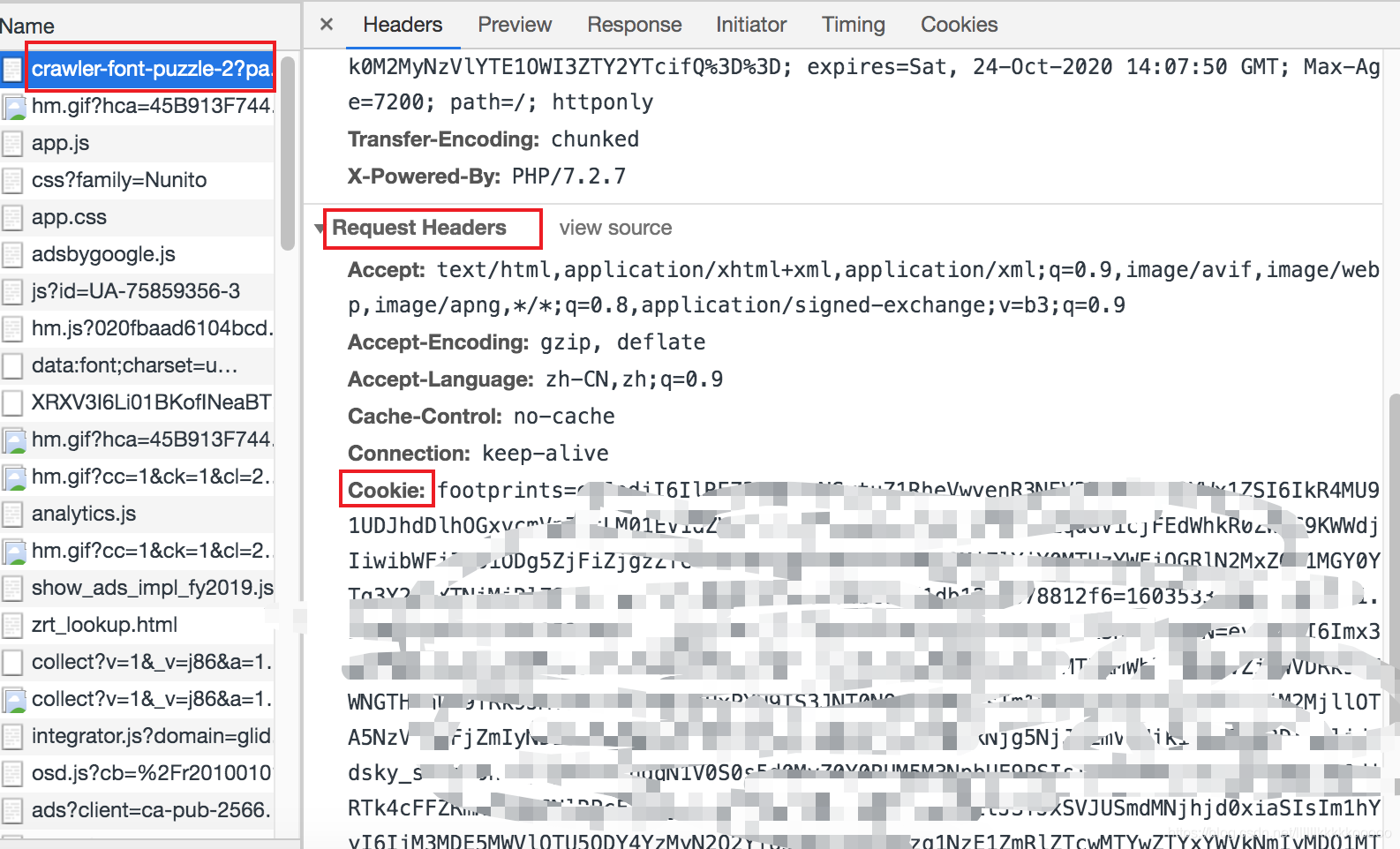
Task: Switch to the Headers tab
Action: click(403, 25)
